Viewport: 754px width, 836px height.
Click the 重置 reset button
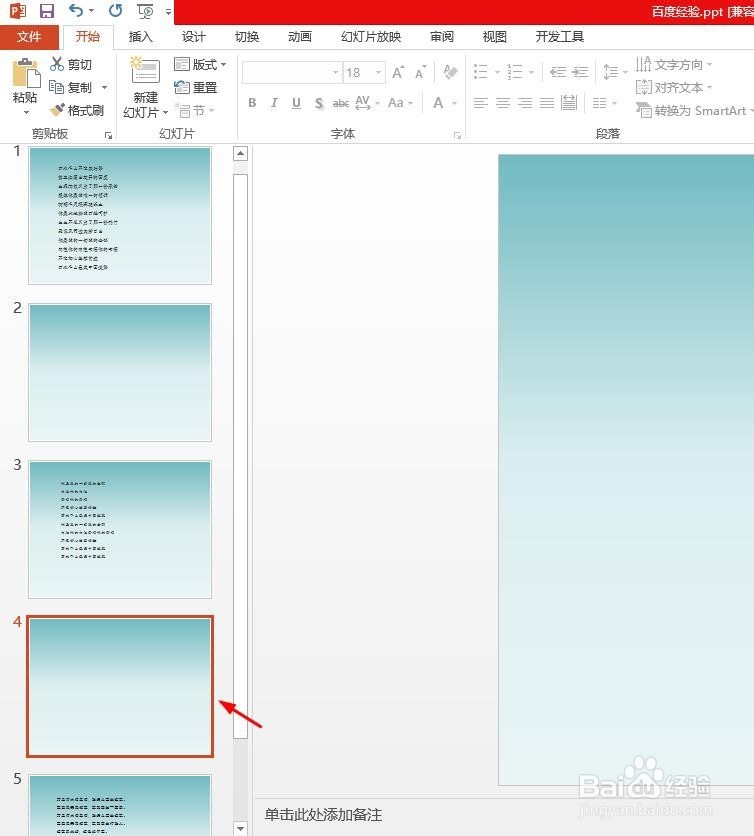(x=196, y=87)
